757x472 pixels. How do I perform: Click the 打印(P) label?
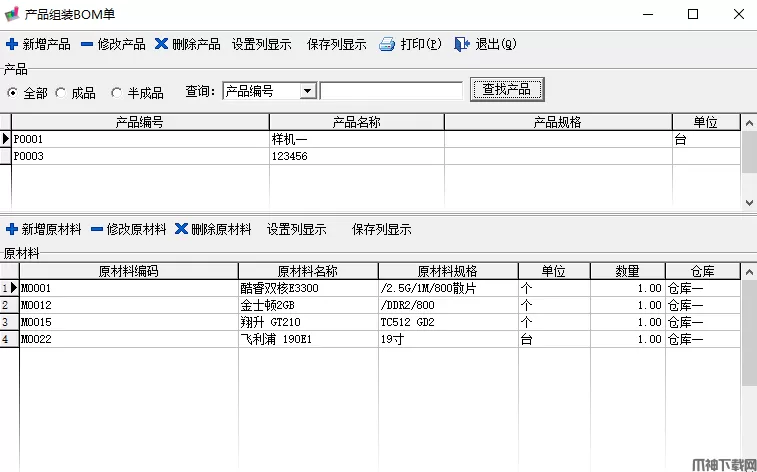pyautogui.click(x=421, y=44)
